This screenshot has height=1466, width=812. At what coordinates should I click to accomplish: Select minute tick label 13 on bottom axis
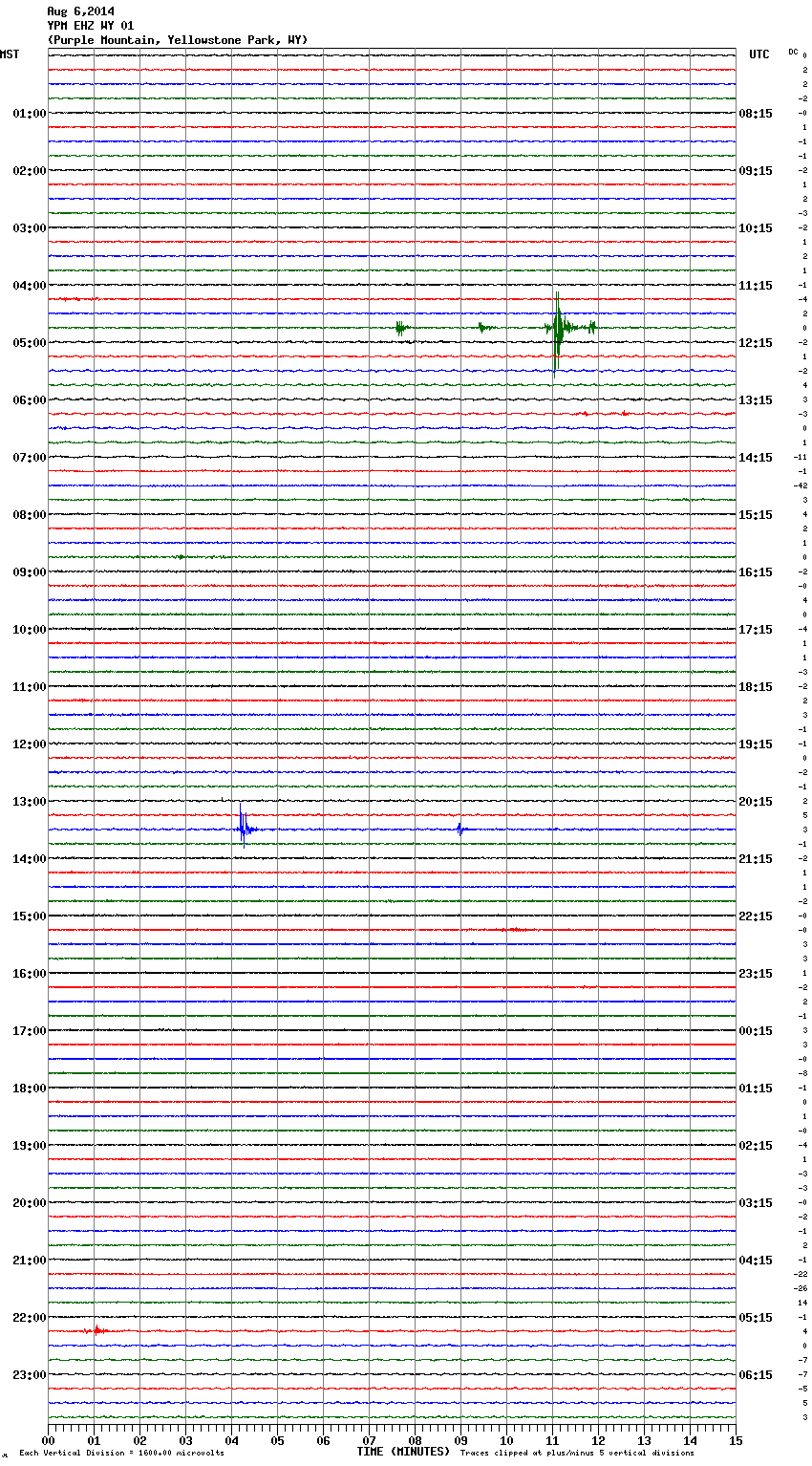point(644,1440)
